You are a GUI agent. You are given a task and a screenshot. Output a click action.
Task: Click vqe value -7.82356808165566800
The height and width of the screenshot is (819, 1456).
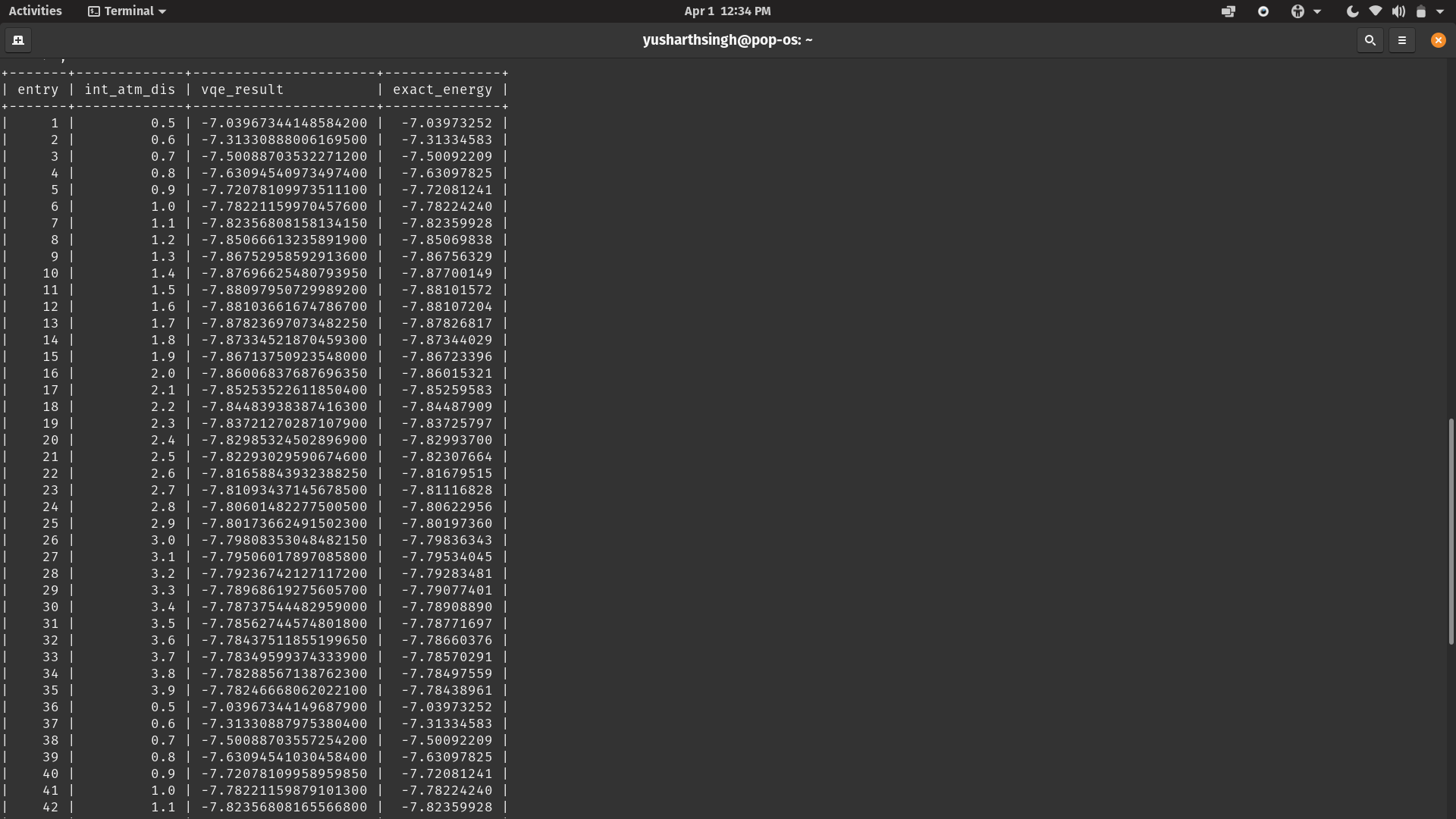click(284, 807)
